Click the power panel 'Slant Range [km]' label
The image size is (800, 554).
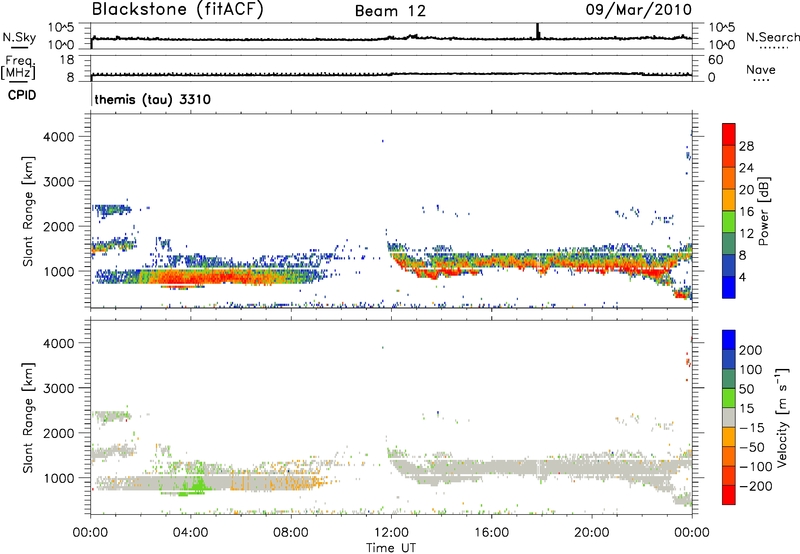pyautogui.click(x=28, y=211)
